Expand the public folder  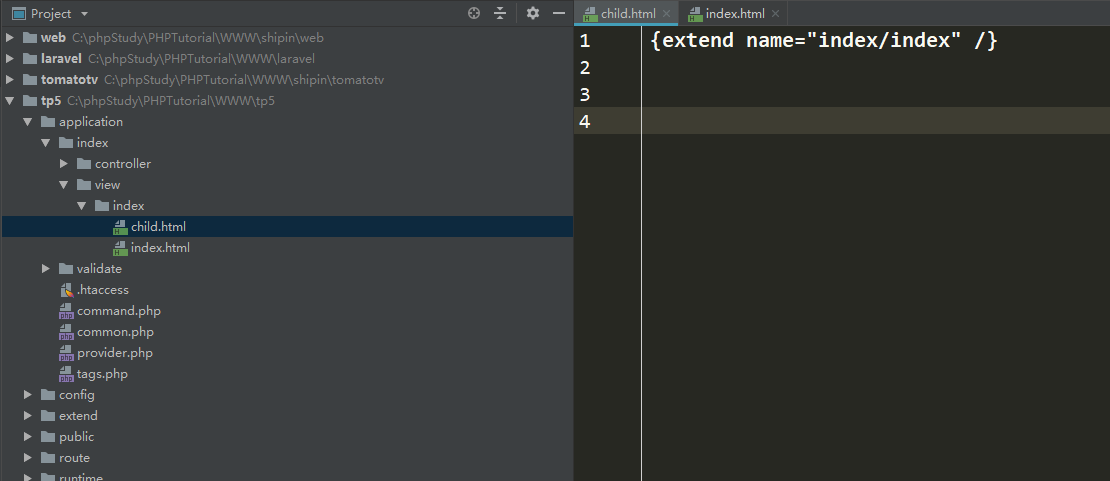pos(28,436)
